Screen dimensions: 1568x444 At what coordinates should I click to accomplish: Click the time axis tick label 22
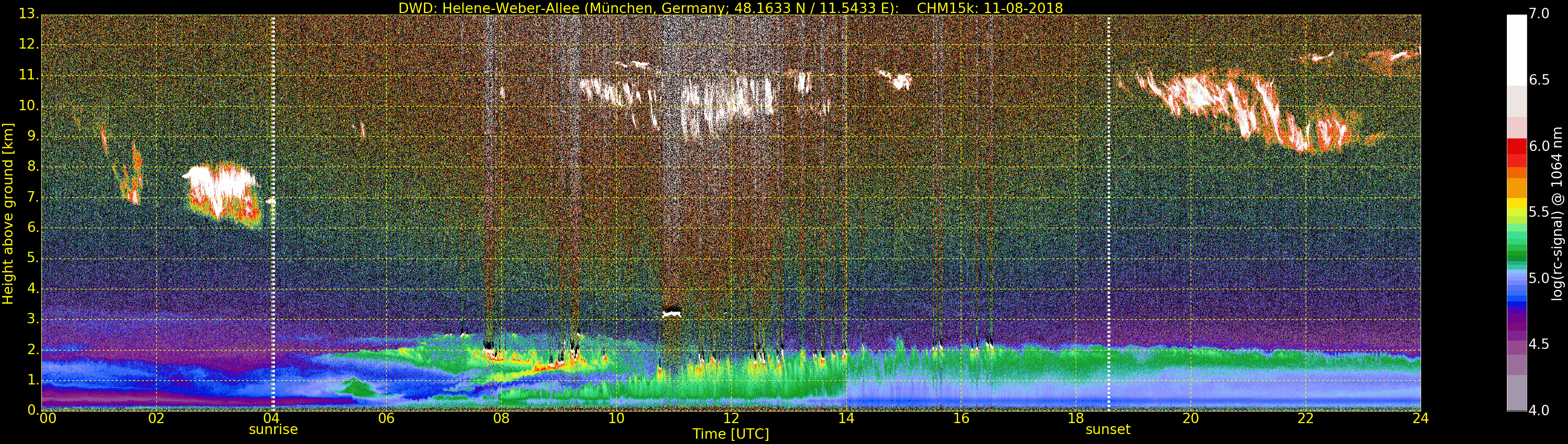pos(1306,418)
